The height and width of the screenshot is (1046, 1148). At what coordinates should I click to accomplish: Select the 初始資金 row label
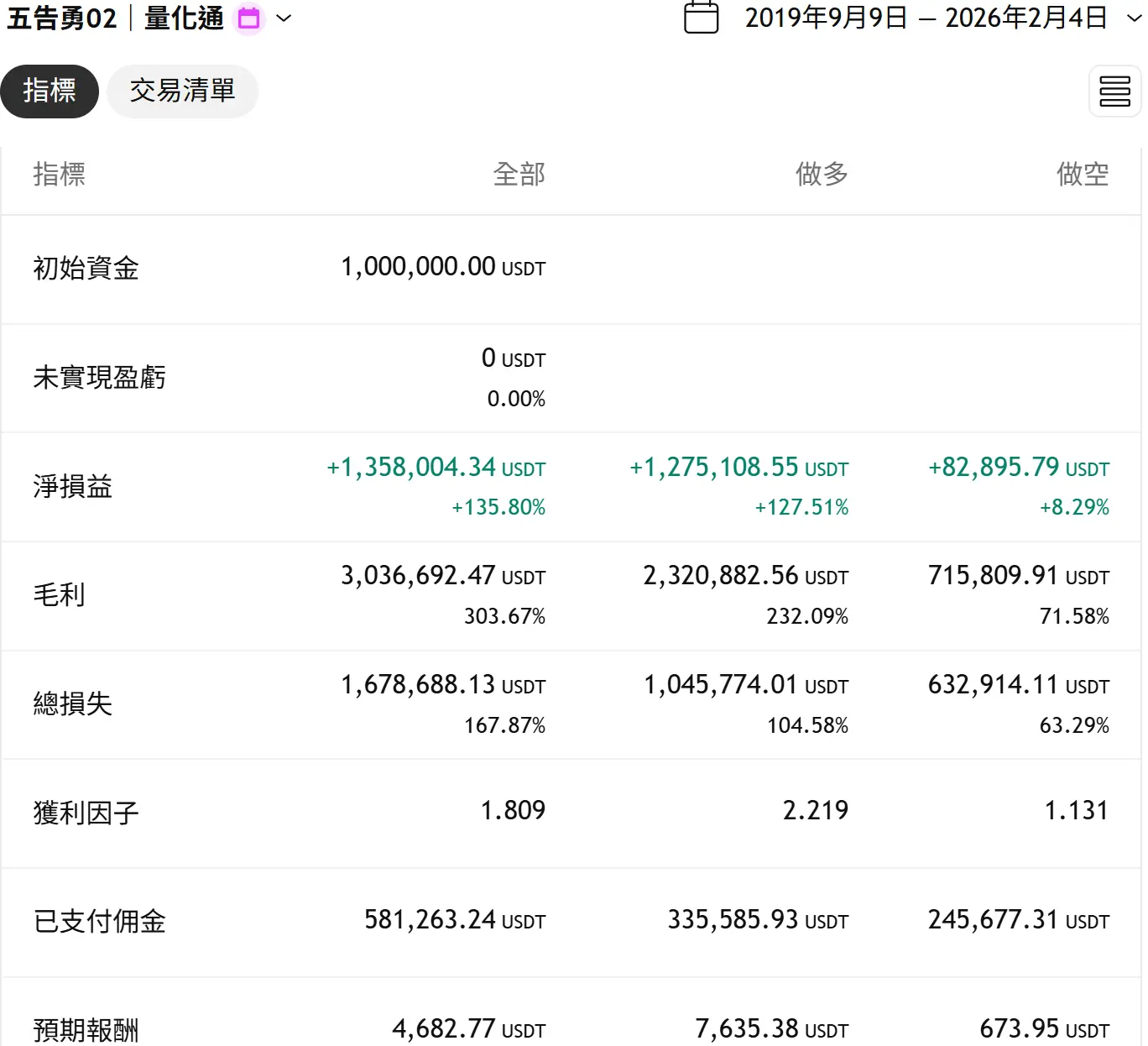86,269
